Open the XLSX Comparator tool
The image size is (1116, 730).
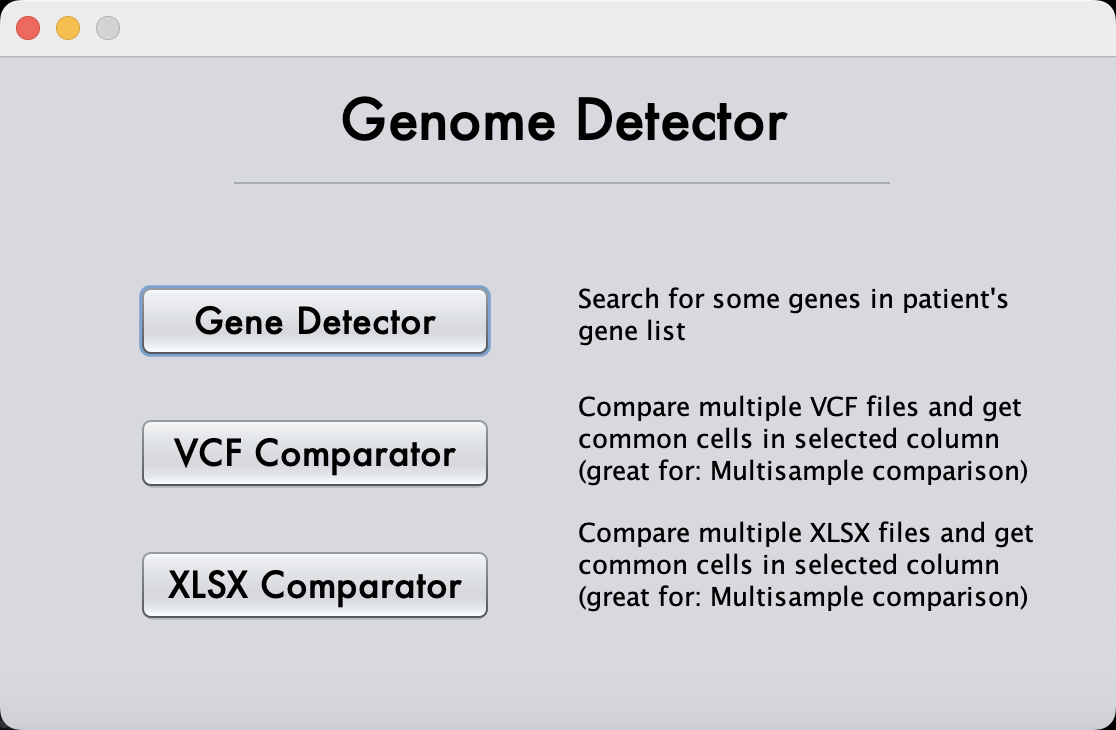[x=314, y=585]
